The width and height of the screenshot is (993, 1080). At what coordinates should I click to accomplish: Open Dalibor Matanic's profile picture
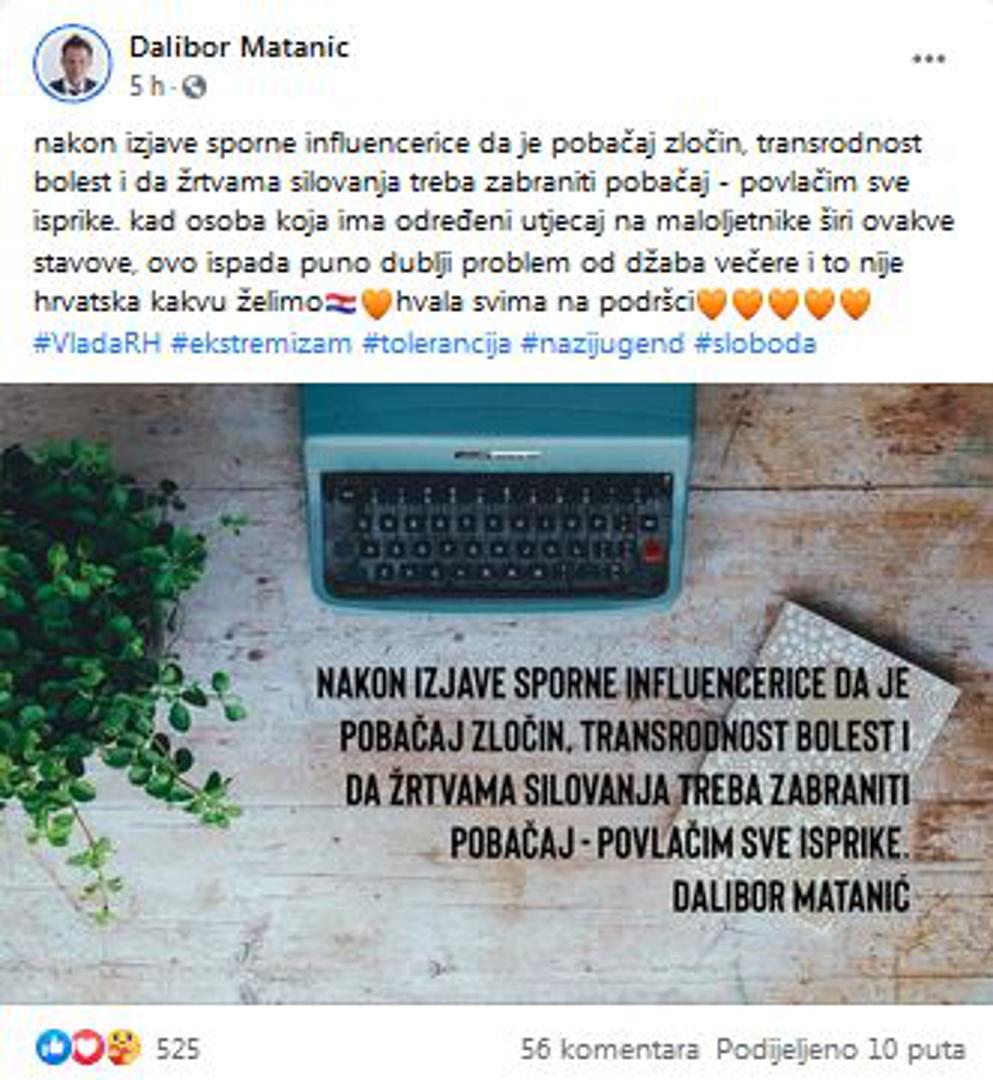72,63
